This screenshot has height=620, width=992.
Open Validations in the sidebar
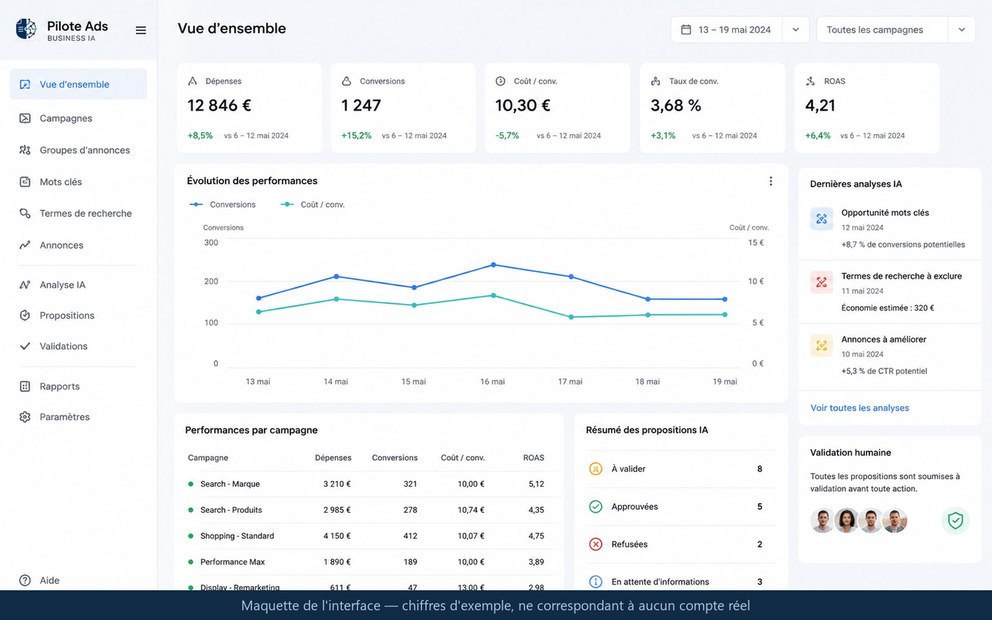point(78,346)
